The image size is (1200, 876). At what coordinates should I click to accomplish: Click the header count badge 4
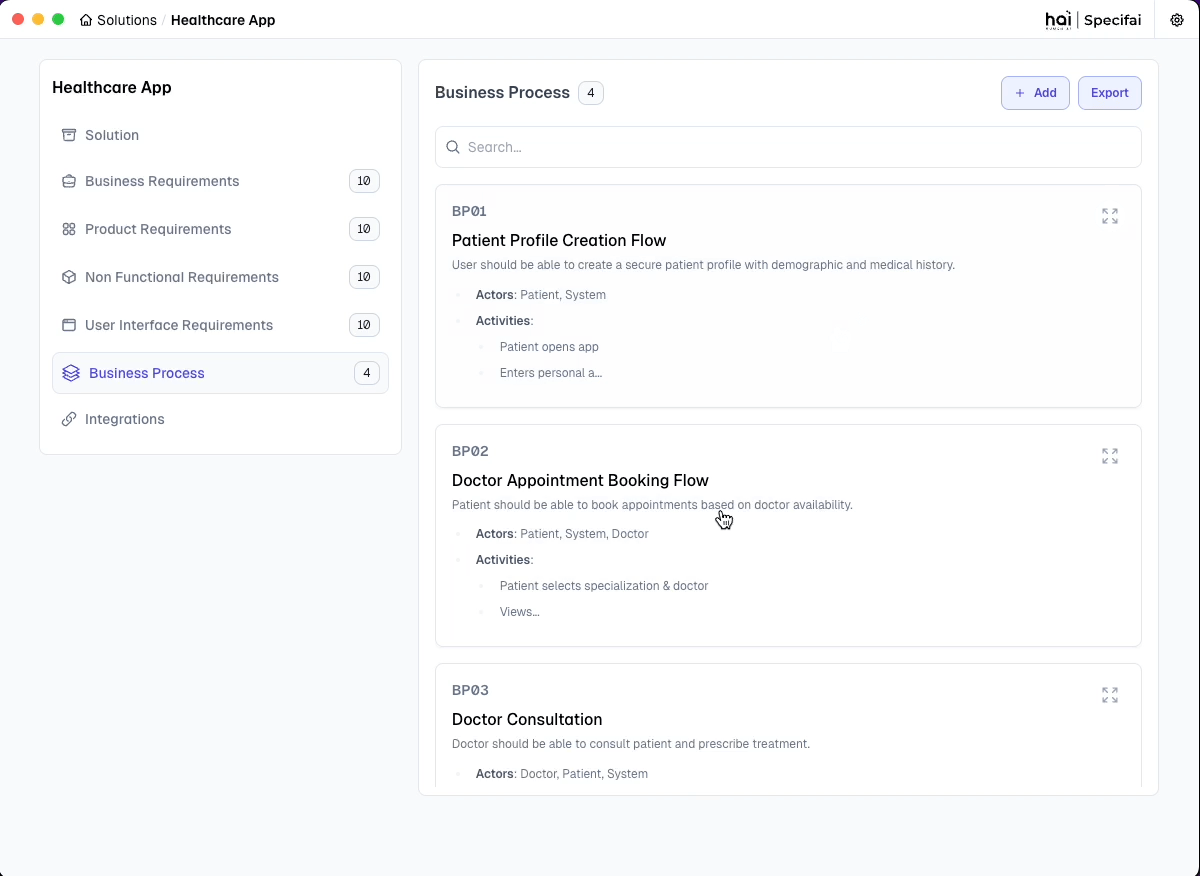tap(591, 93)
